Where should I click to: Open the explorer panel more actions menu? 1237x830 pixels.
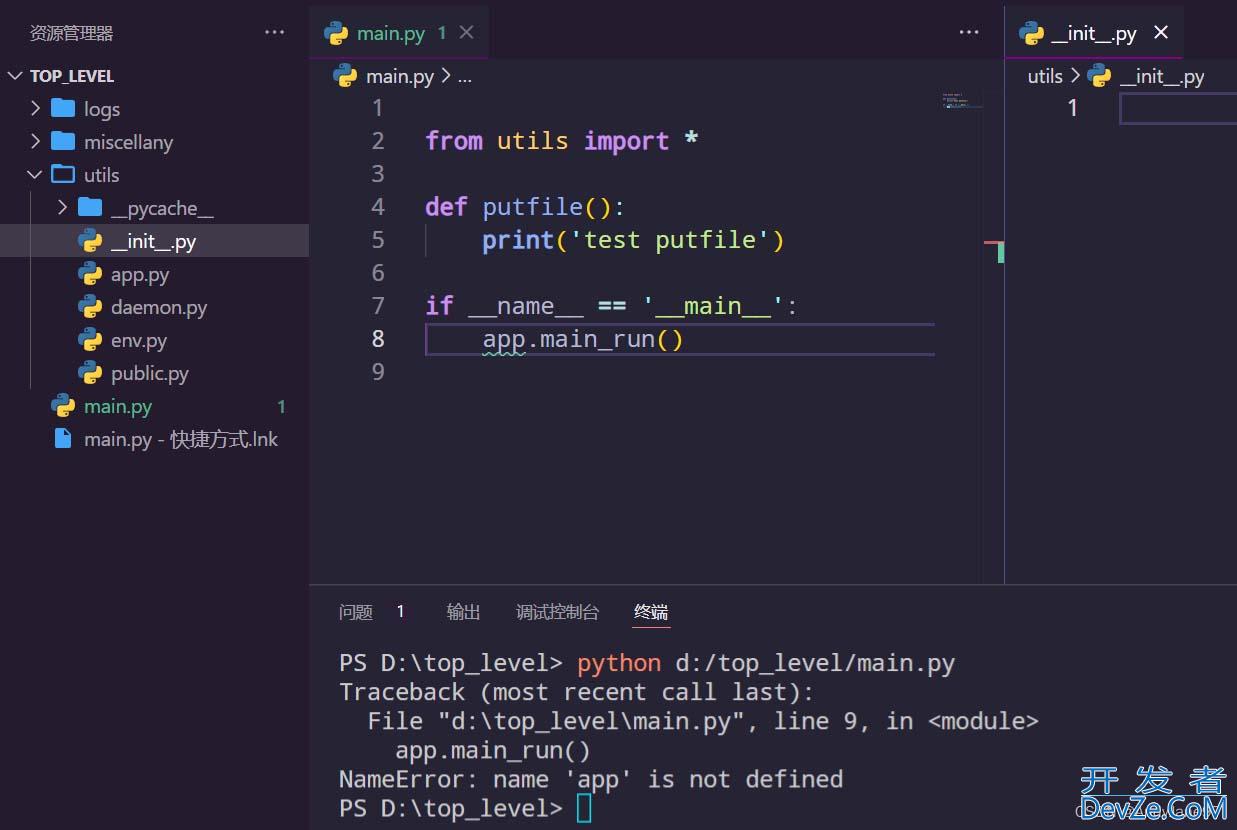[275, 33]
